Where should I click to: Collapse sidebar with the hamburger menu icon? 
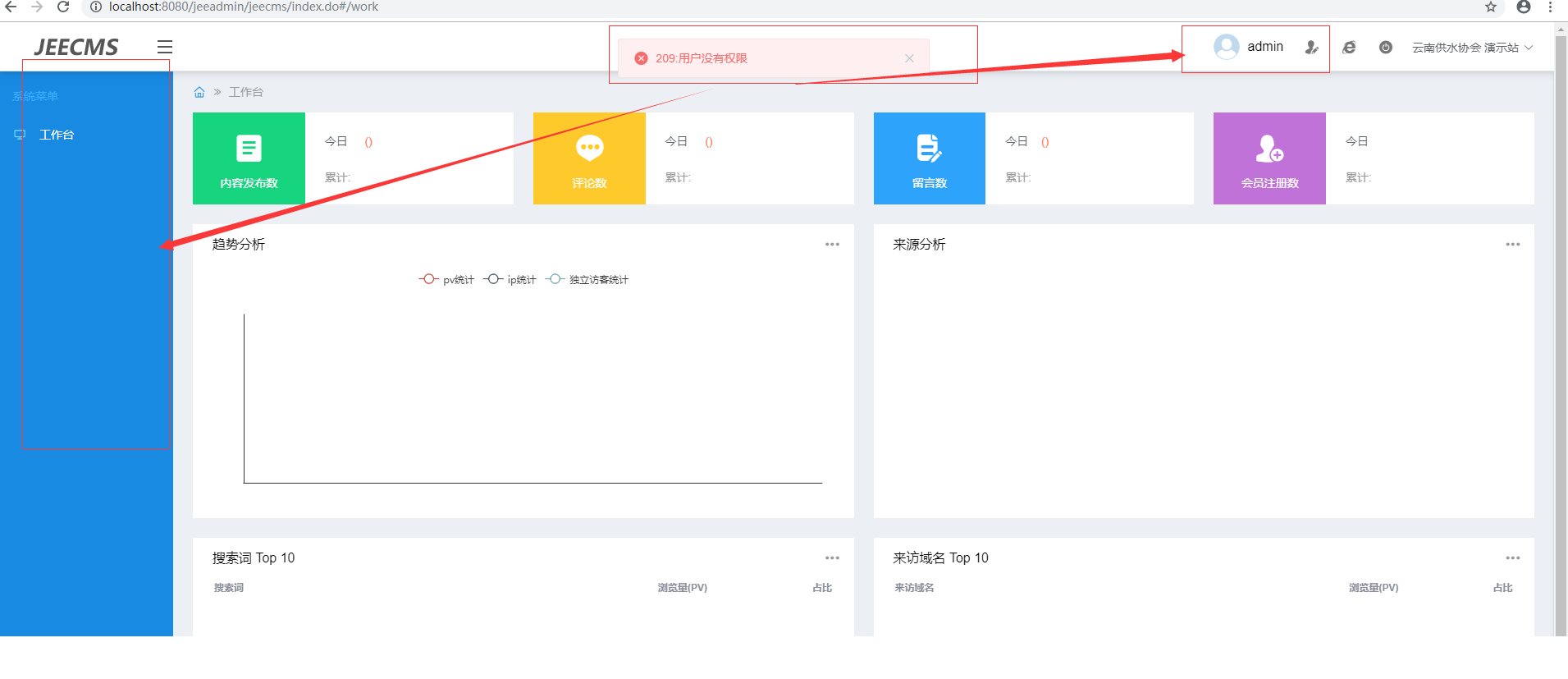tap(165, 47)
